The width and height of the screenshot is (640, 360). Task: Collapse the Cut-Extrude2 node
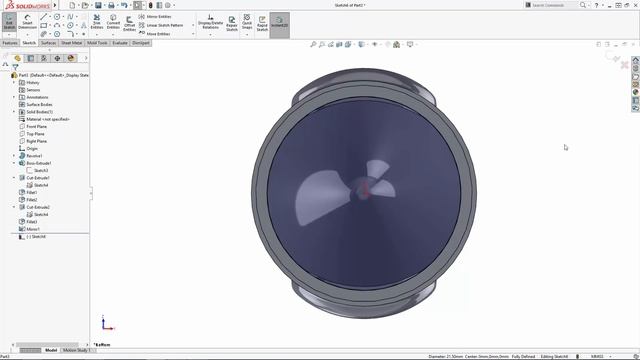(x=14, y=207)
